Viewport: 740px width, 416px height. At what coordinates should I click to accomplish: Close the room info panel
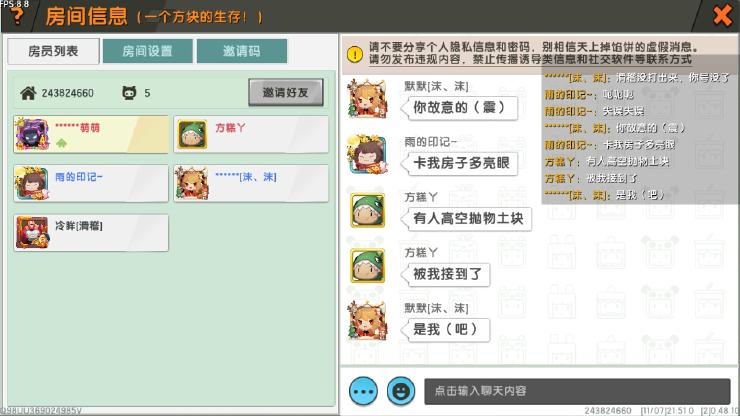[x=722, y=16]
